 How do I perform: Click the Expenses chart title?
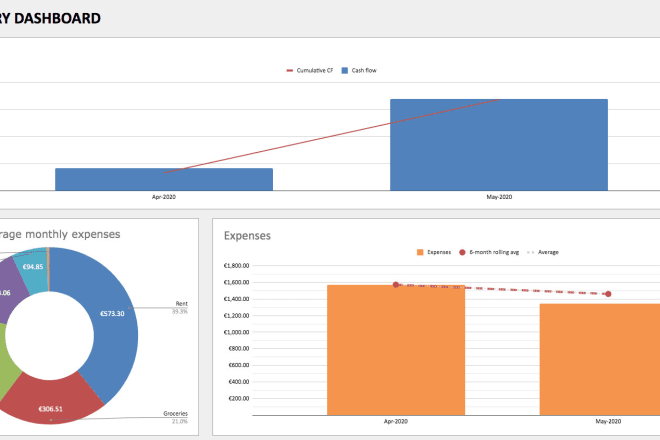247,236
